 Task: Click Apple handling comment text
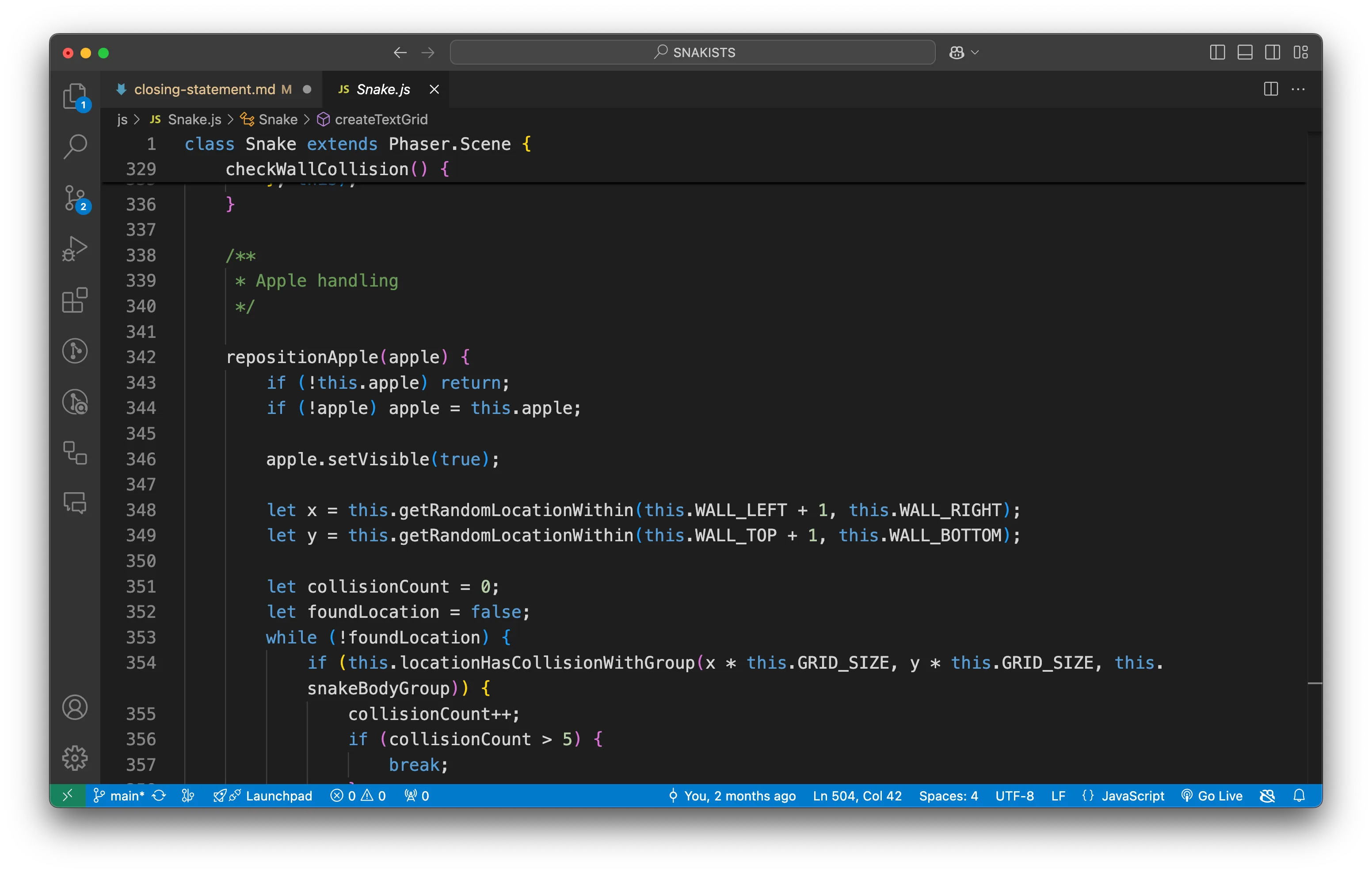pyautogui.click(x=327, y=280)
